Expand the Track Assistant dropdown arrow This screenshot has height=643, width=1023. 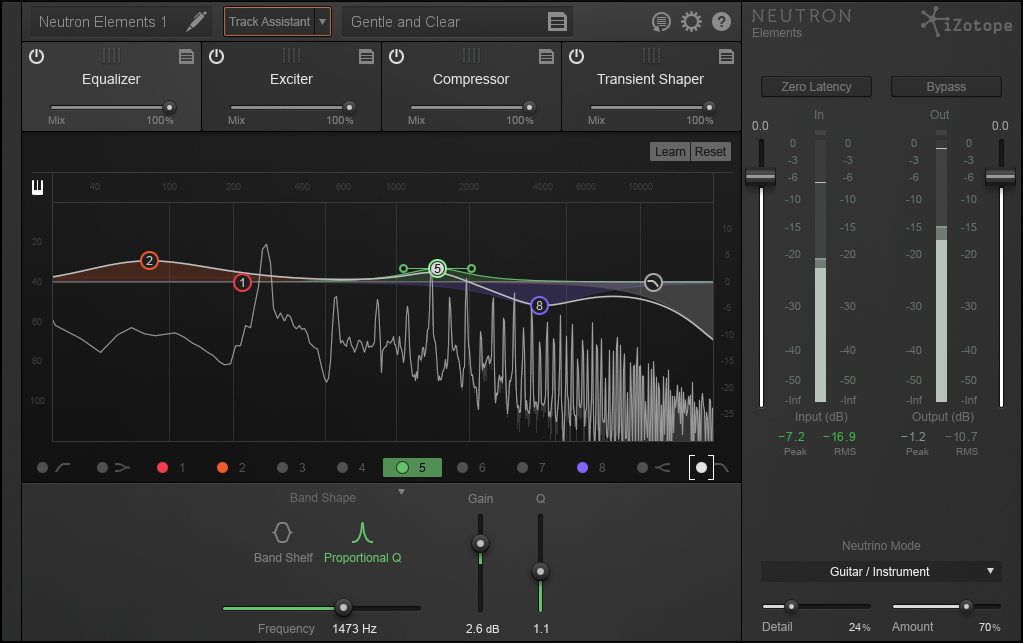click(x=322, y=22)
